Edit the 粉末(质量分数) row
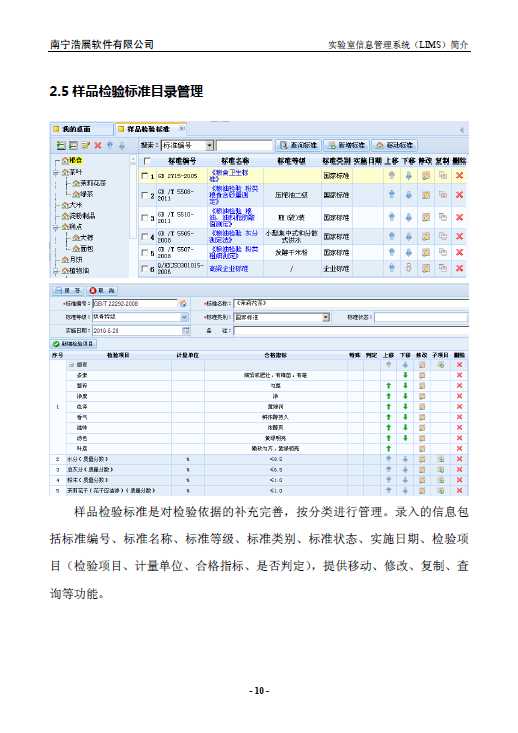Image resolution: width=518 pixels, height=733 pixels. (x=422, y=480)
